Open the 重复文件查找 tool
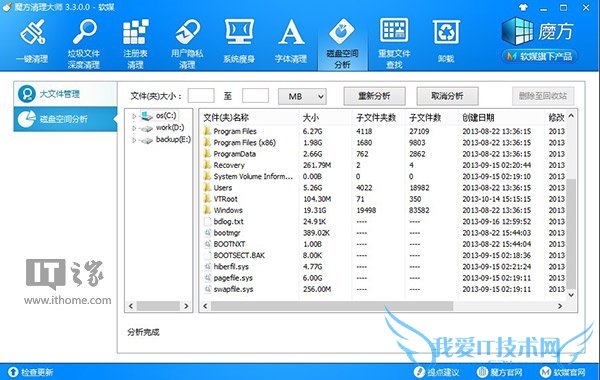This screenshot has height=380, width=600. (394, 43)
